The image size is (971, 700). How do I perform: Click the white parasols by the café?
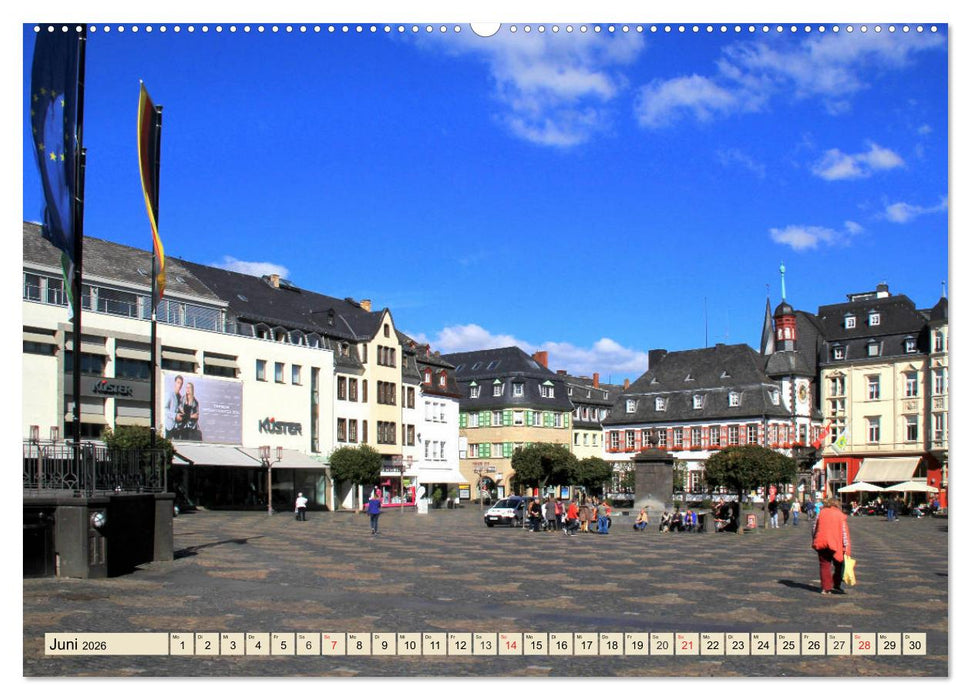tap(885, 487)
